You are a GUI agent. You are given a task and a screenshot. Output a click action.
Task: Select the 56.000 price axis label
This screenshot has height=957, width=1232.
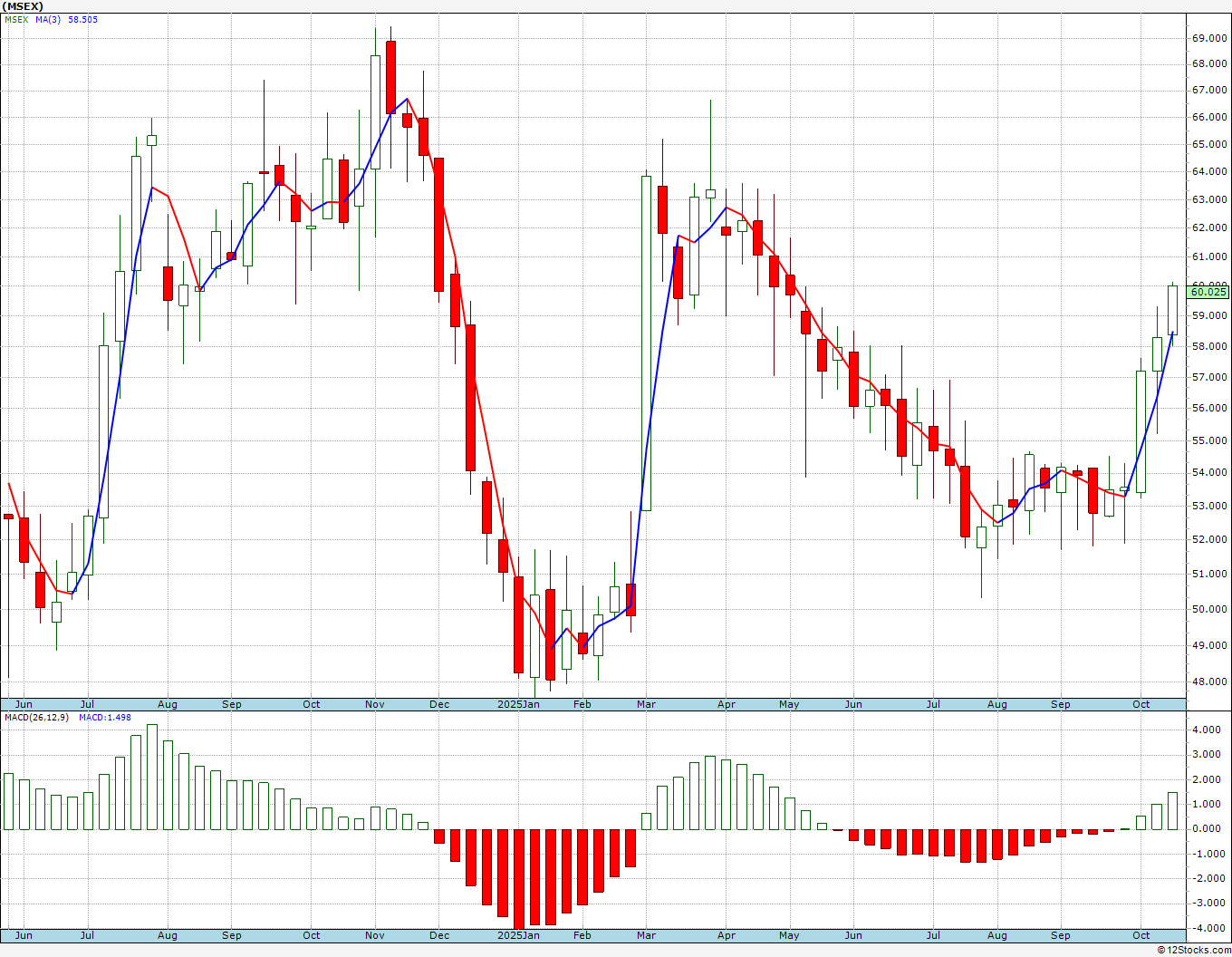pyautogui.click(x=1210, y=409)
